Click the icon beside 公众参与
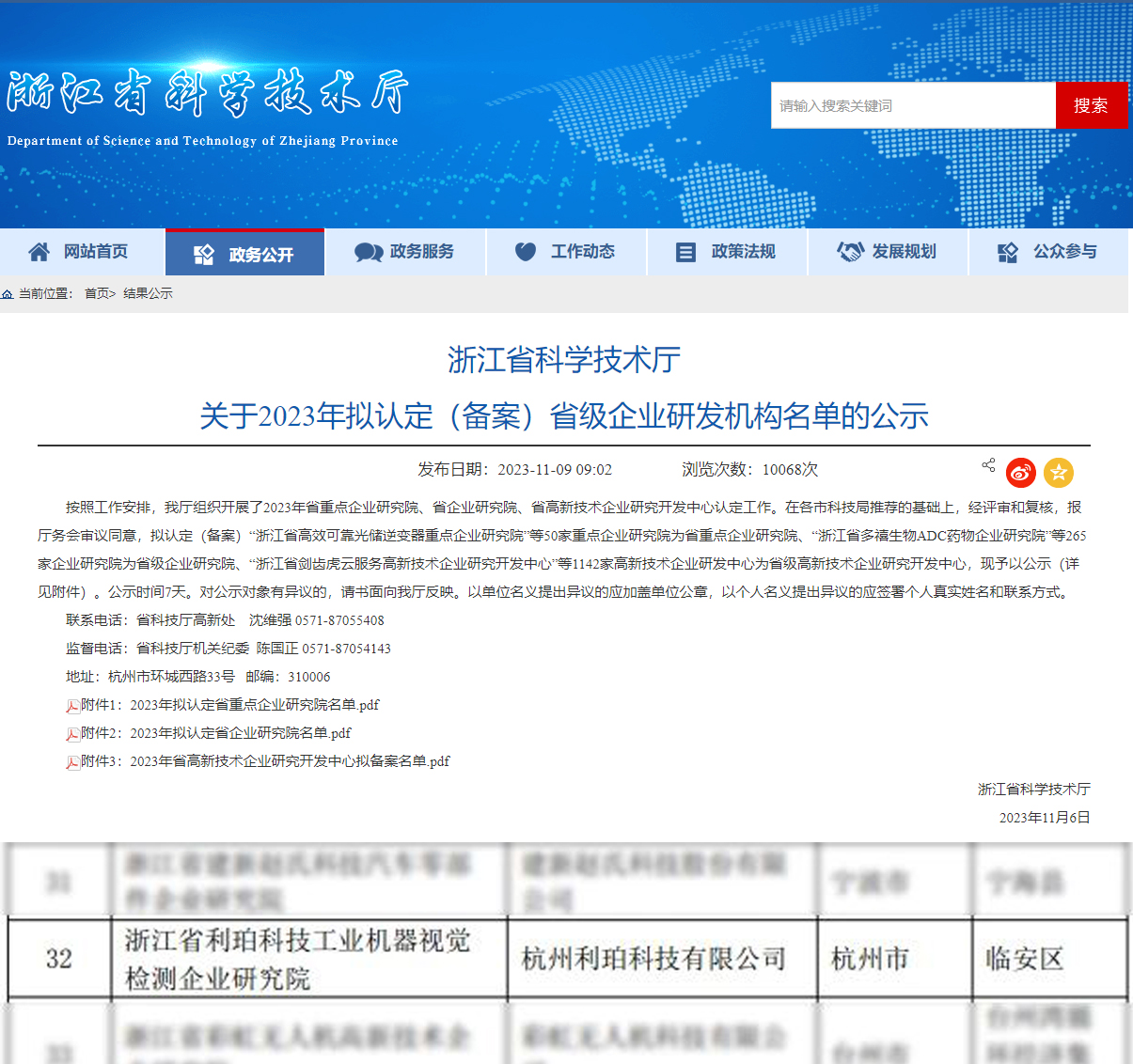 coord(1008,252)
